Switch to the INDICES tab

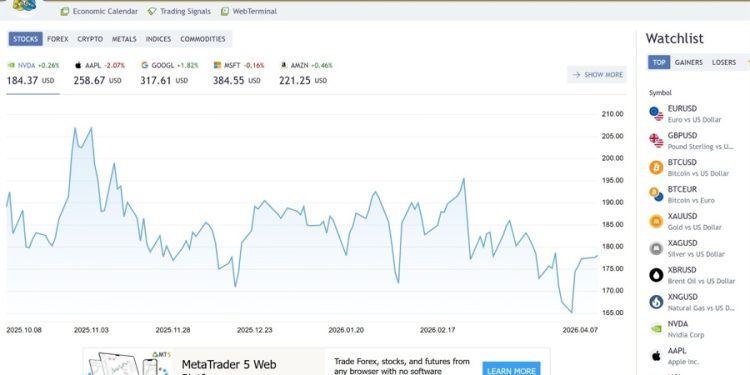[158, 39]
